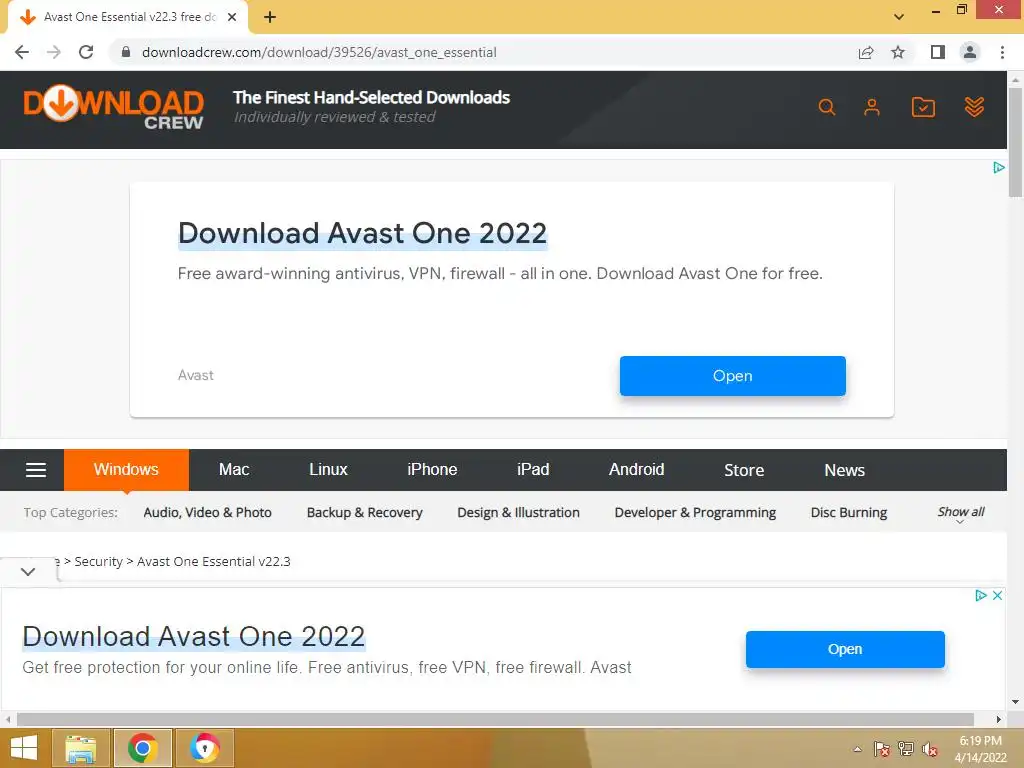The image size is (1024, 768).
Task: Select the iPhone platform tab
Action: coord(432,470)
